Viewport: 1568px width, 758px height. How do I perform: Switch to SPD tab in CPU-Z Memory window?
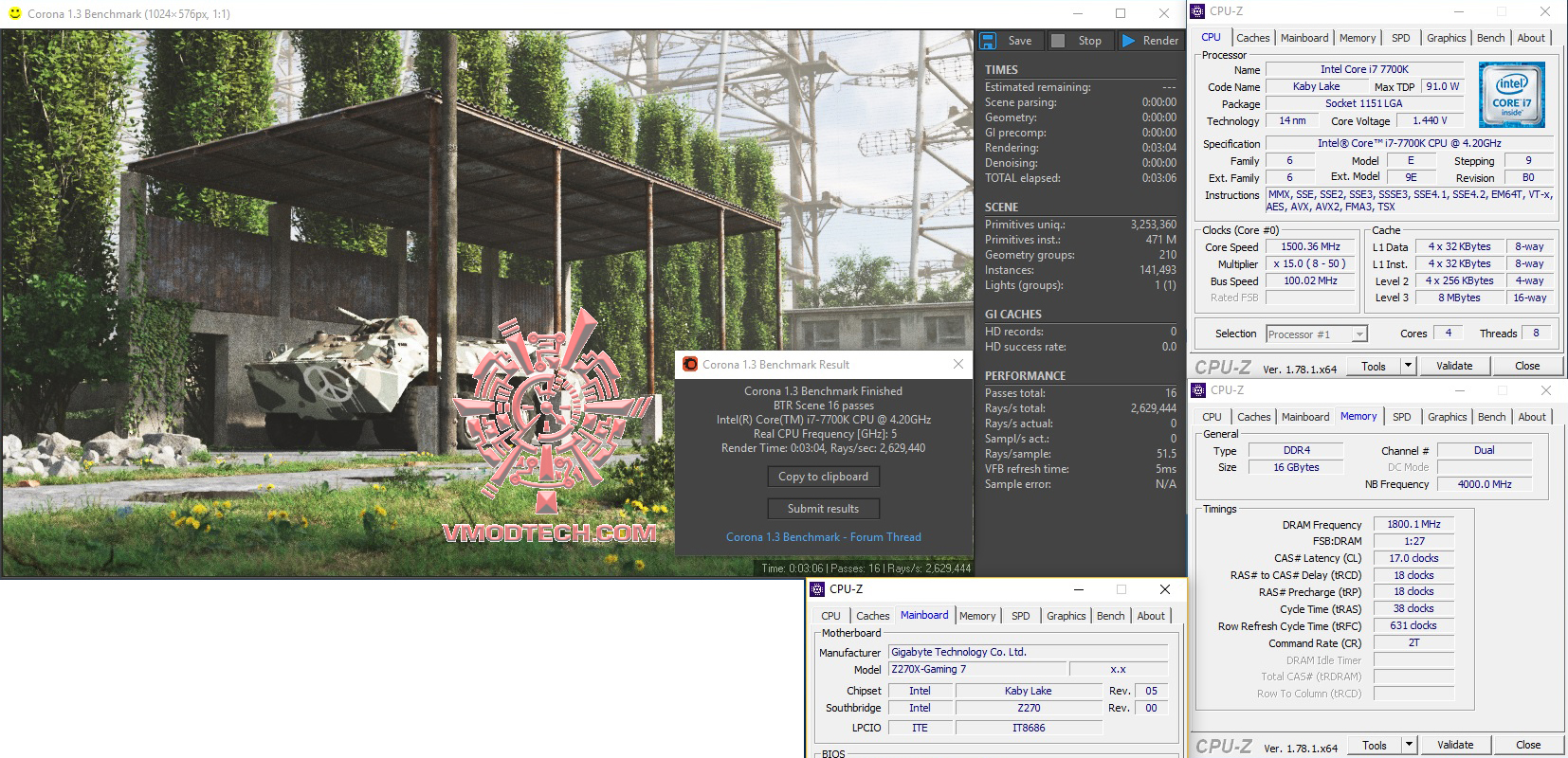coord(1402,417)
